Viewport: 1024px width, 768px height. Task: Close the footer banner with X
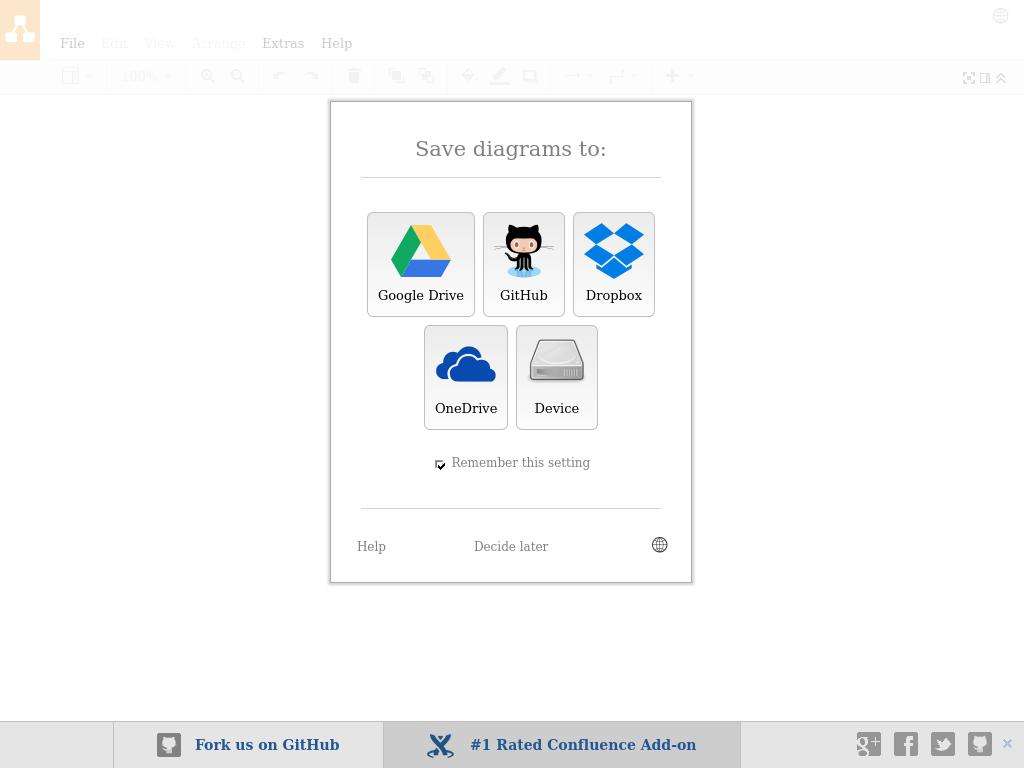1007,743
